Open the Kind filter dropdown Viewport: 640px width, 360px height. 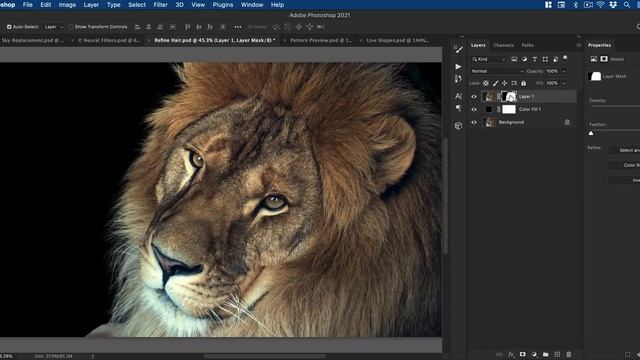tap(489, 59)
